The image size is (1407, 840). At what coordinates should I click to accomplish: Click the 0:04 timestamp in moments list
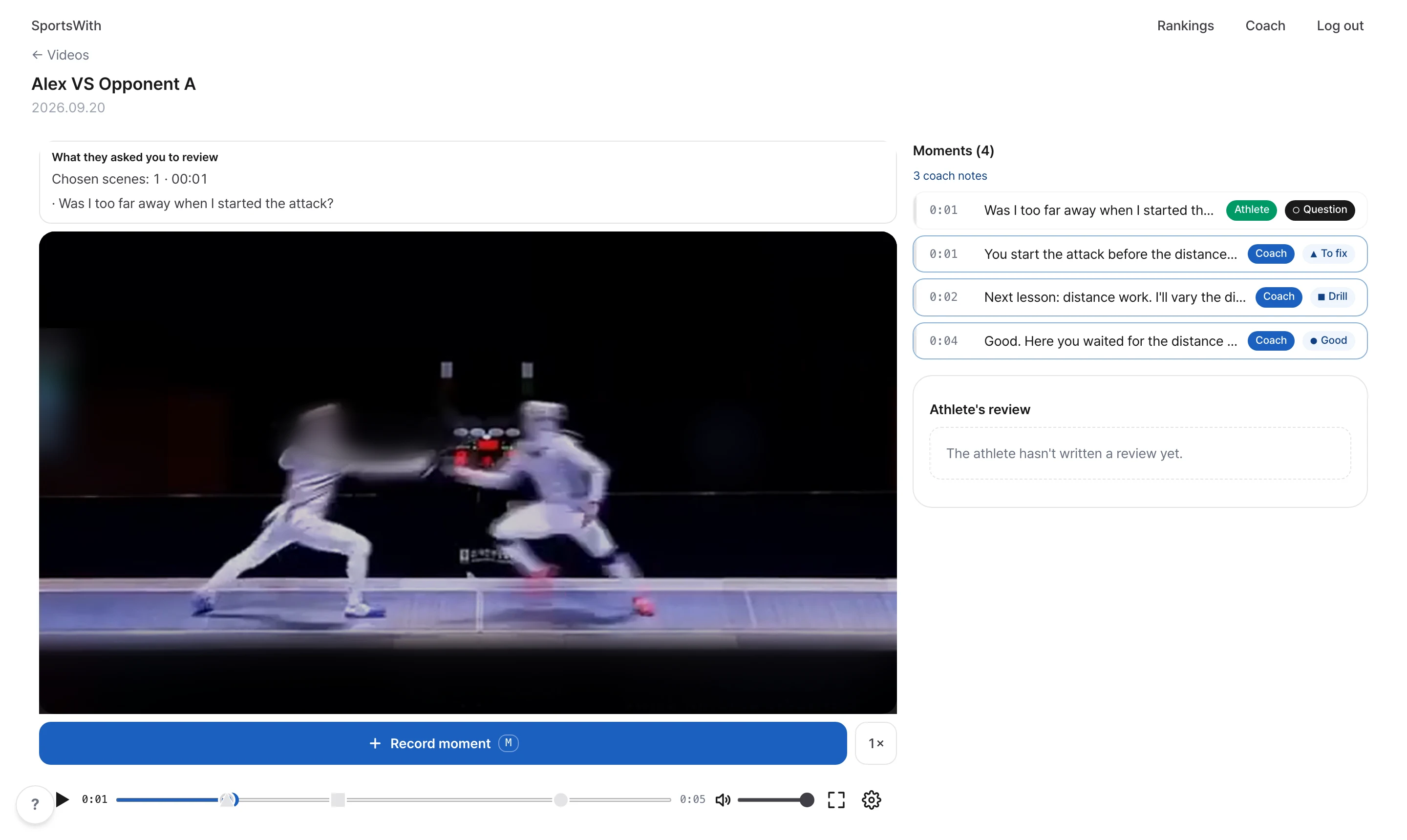943,341
